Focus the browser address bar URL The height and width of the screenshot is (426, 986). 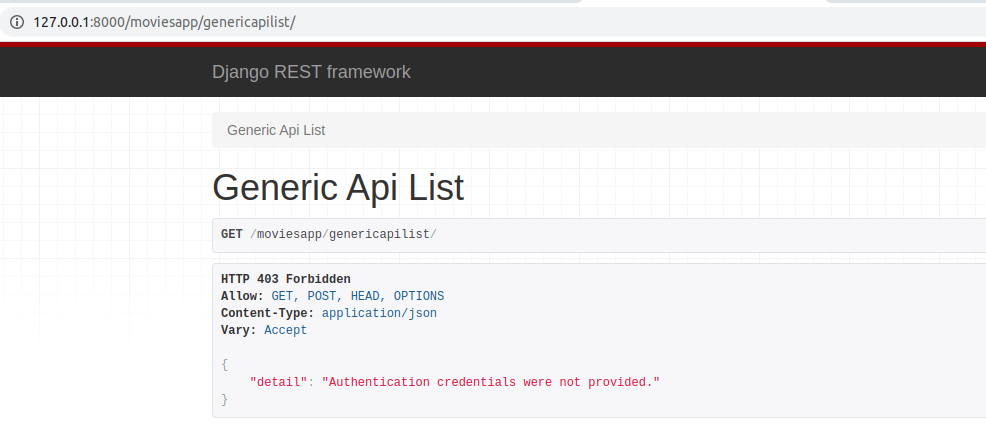pos(164,23)
